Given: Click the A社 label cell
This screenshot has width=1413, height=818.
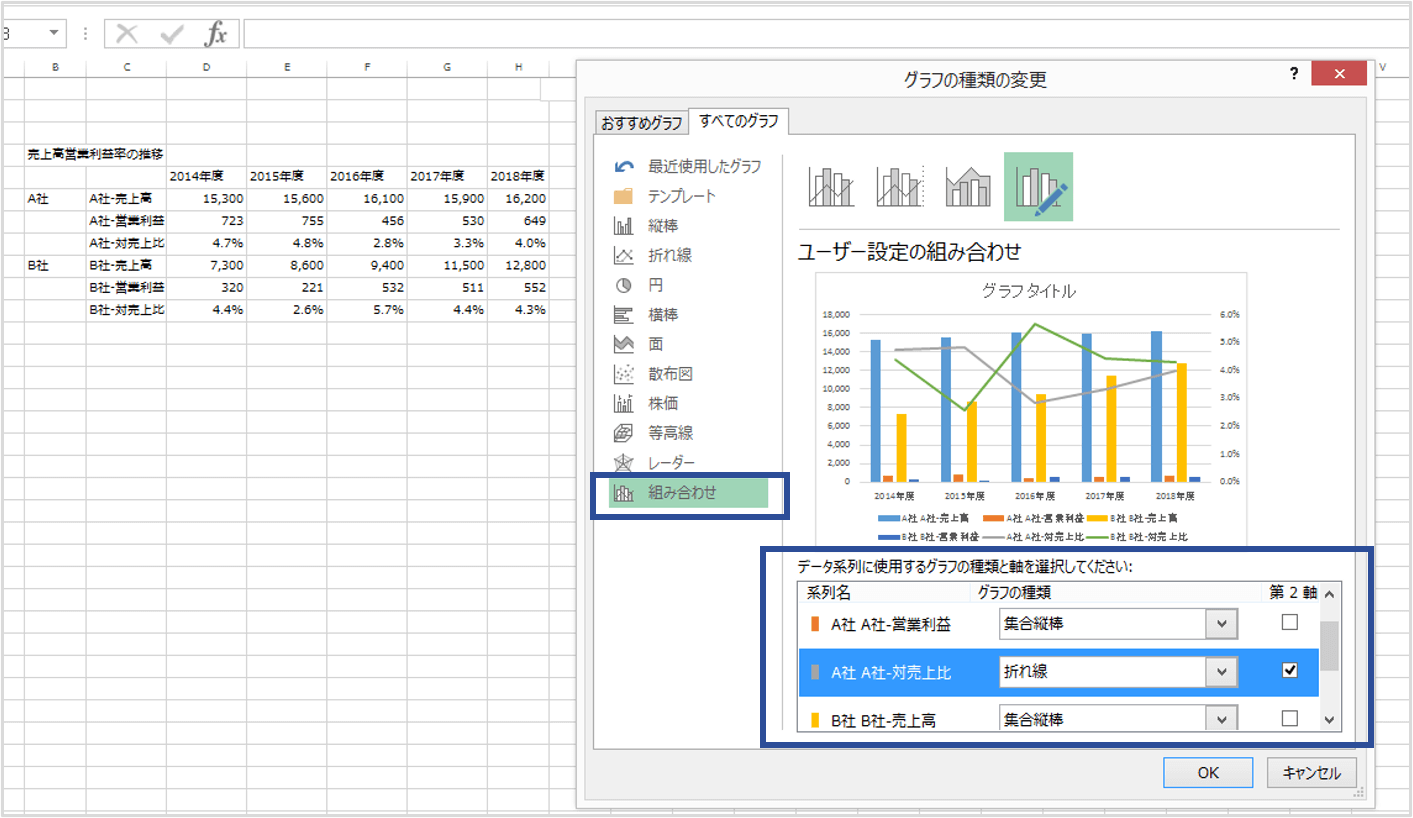Looking at the screenshot, I should click(55, 199).
